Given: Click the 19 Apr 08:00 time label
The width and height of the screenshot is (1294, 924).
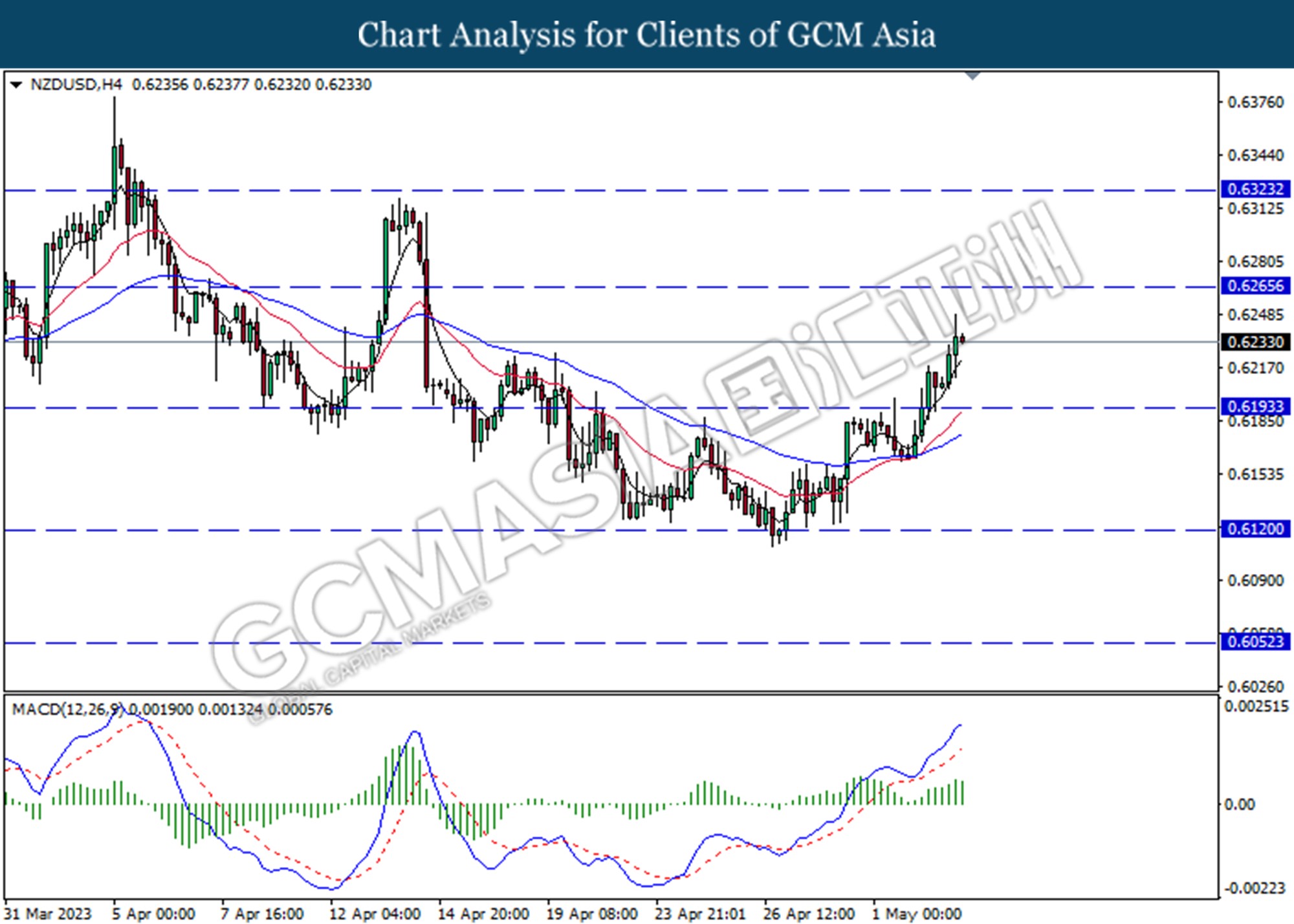Looking at the screenshot, I should (592, 914).
